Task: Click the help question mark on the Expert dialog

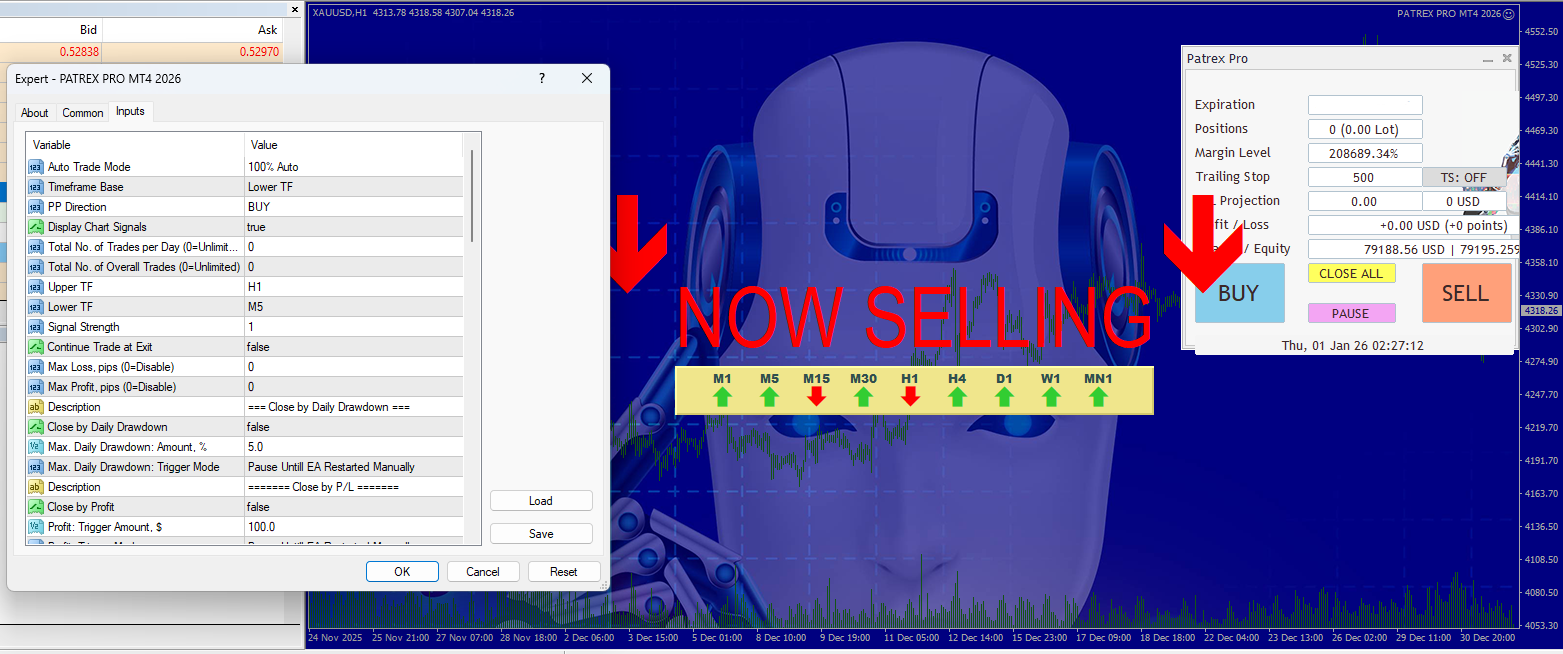Action: pos(541,78)
